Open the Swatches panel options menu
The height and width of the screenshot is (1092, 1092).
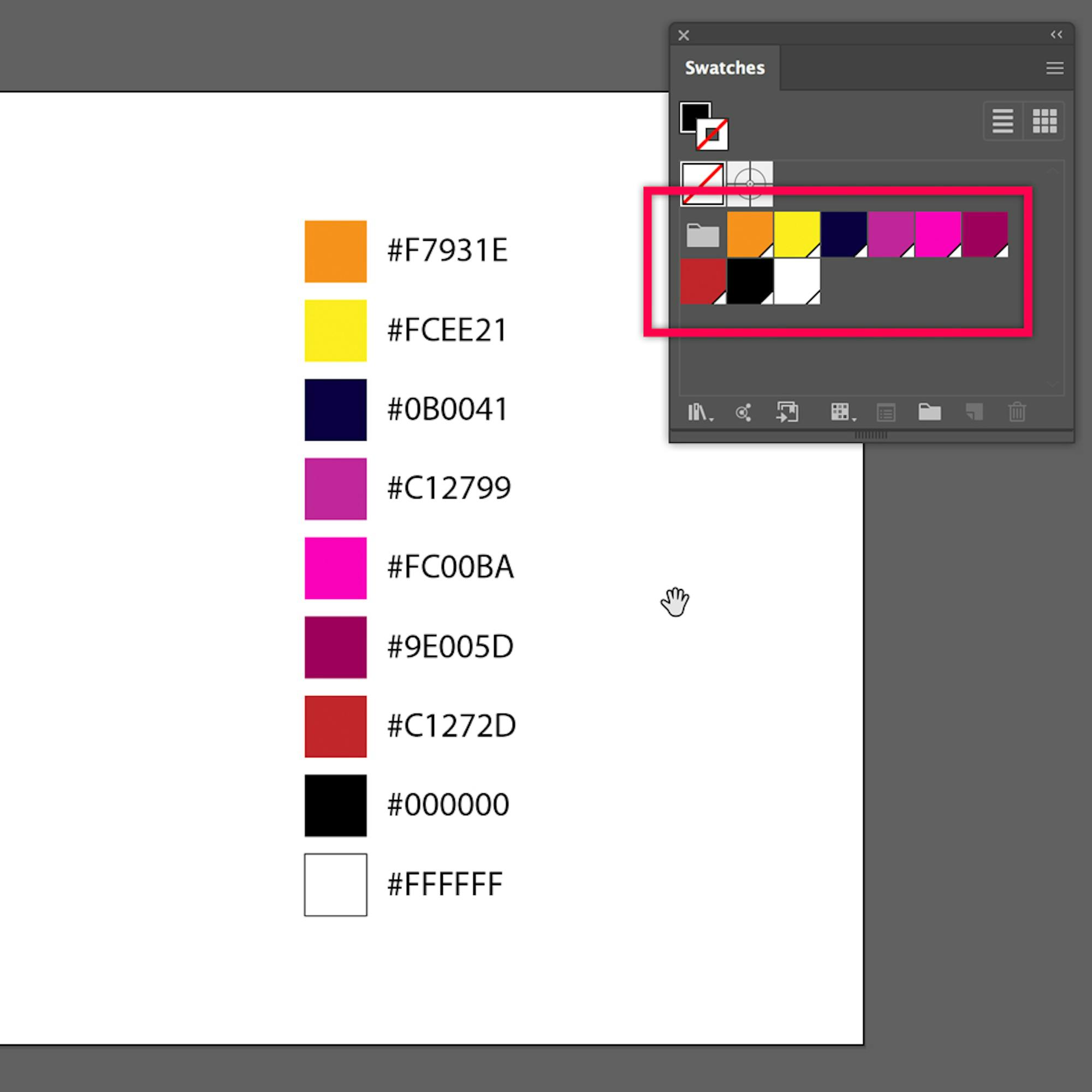pos(1055,68)
